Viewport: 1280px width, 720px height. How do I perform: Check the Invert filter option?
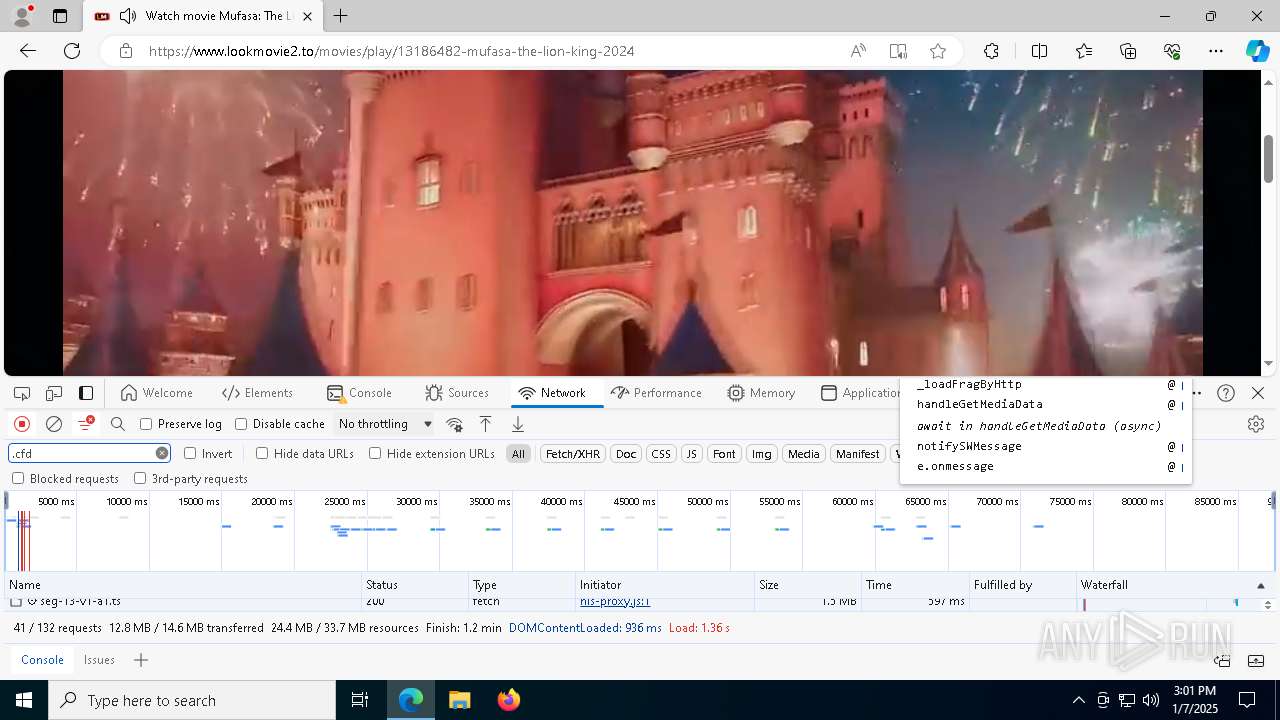tap(190, 453)
